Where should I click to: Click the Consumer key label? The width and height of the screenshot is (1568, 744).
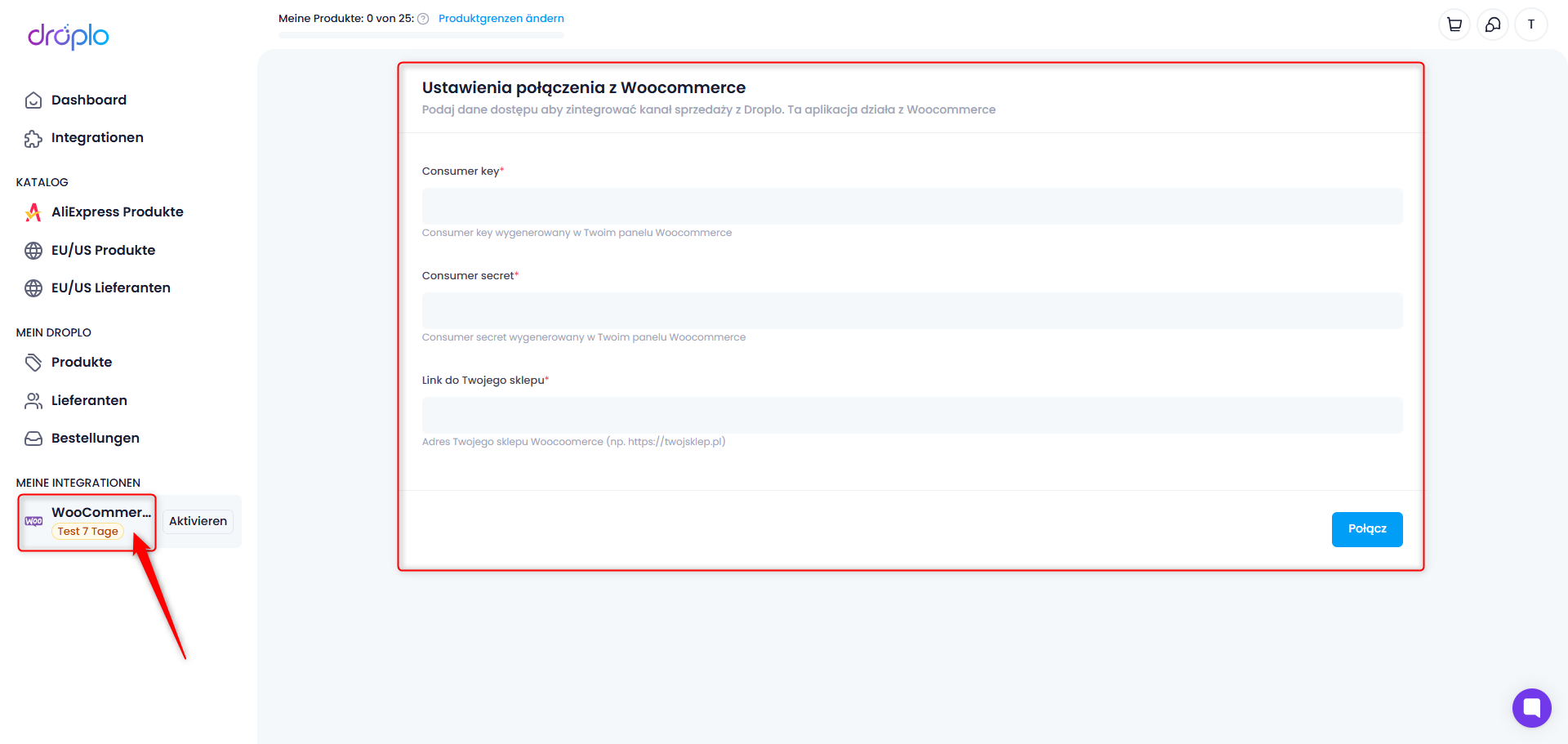463,172
